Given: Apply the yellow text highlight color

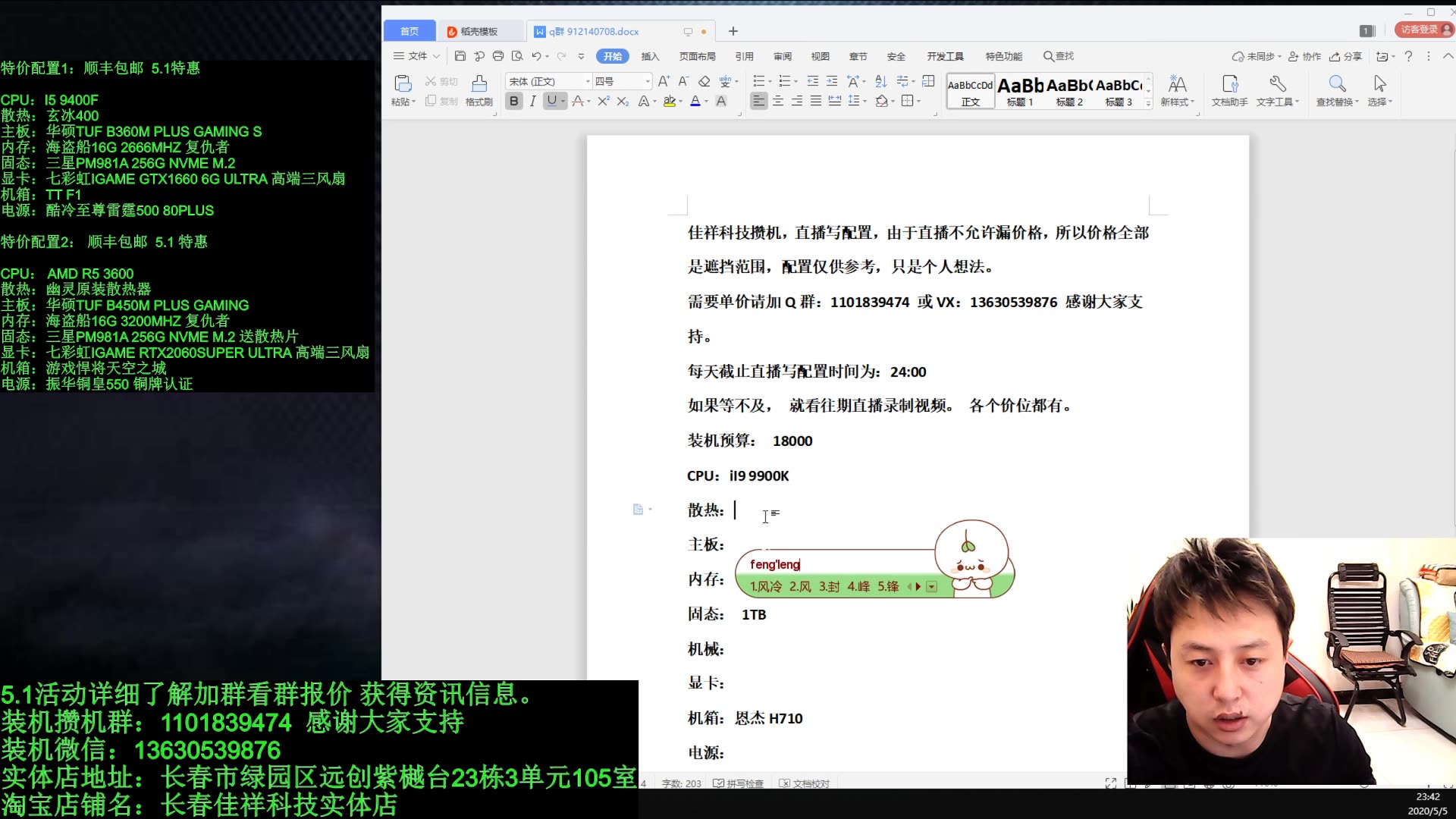Looking at the screenshot, I should pos(669,101).
